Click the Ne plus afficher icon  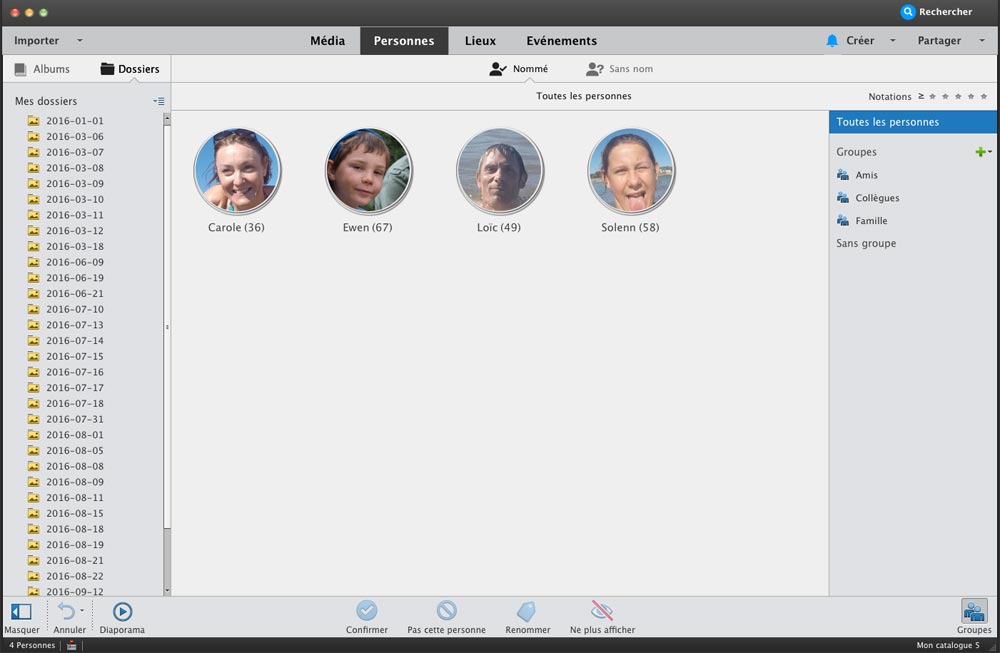pyautogui.click(x=602, y=610)
